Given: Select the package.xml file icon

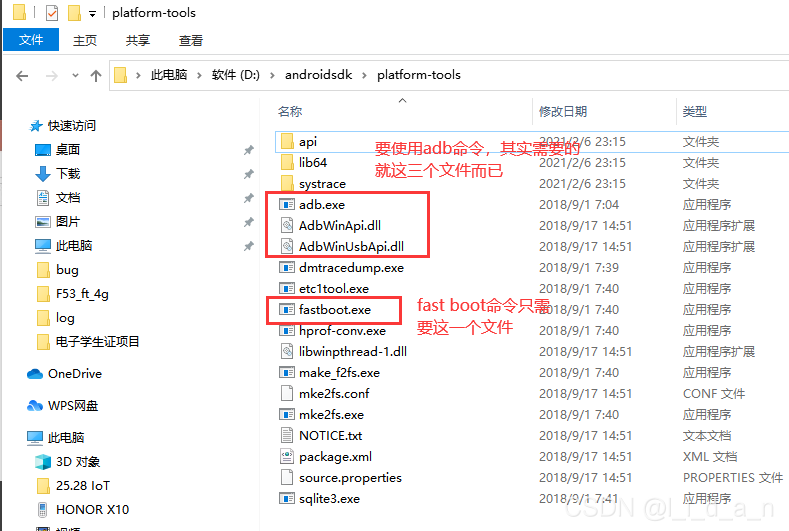Looking at the screenshot, I should coord(287,457).
